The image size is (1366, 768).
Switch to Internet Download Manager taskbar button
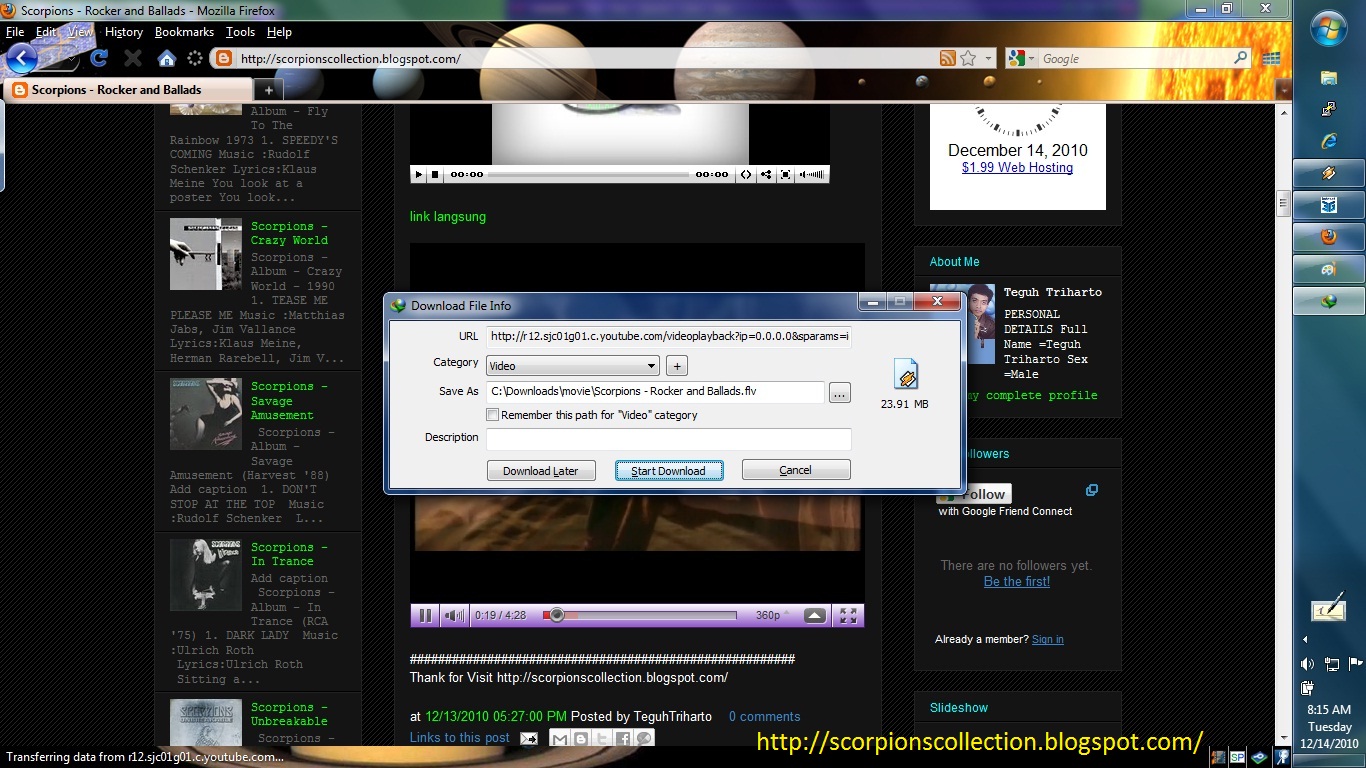pyautogui.click(x=1329, y=300)
